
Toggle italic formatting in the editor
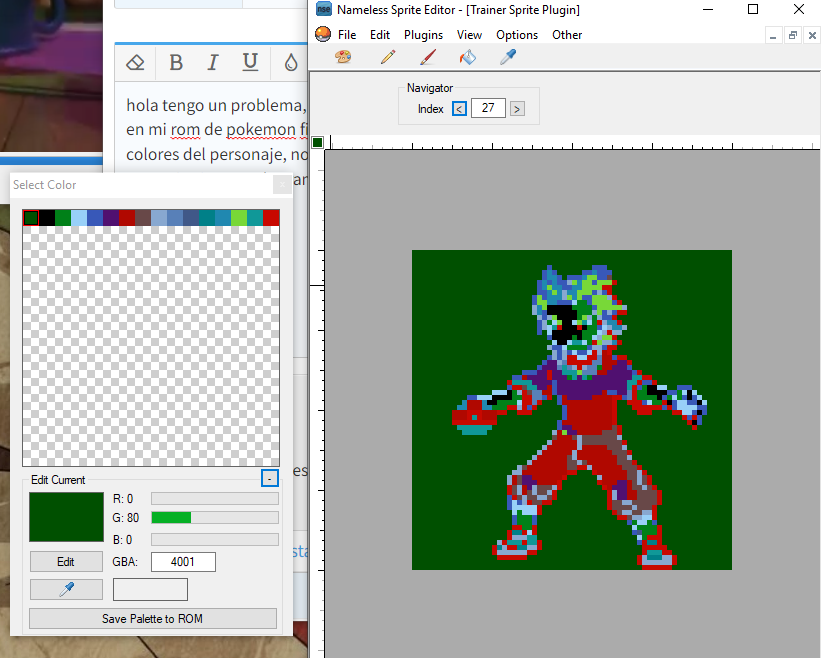[213, 63]
